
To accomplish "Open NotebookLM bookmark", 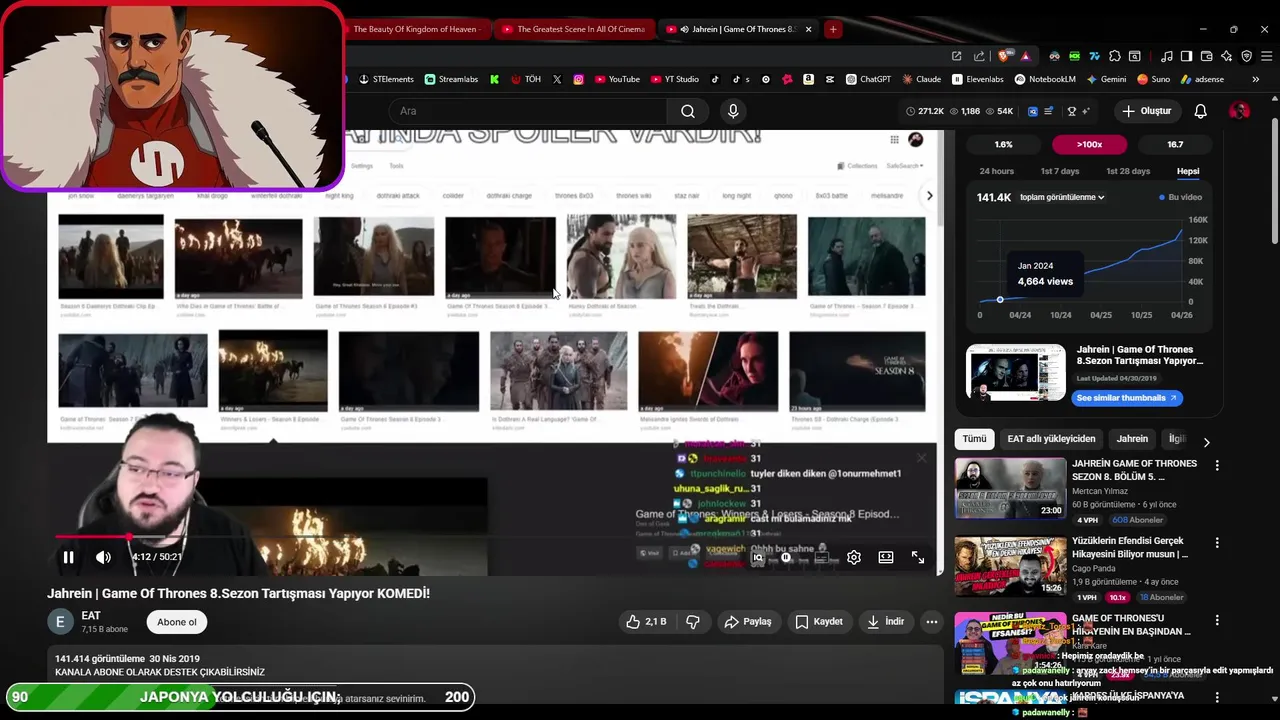I will pyautogui.click(x=1045, y=79).
